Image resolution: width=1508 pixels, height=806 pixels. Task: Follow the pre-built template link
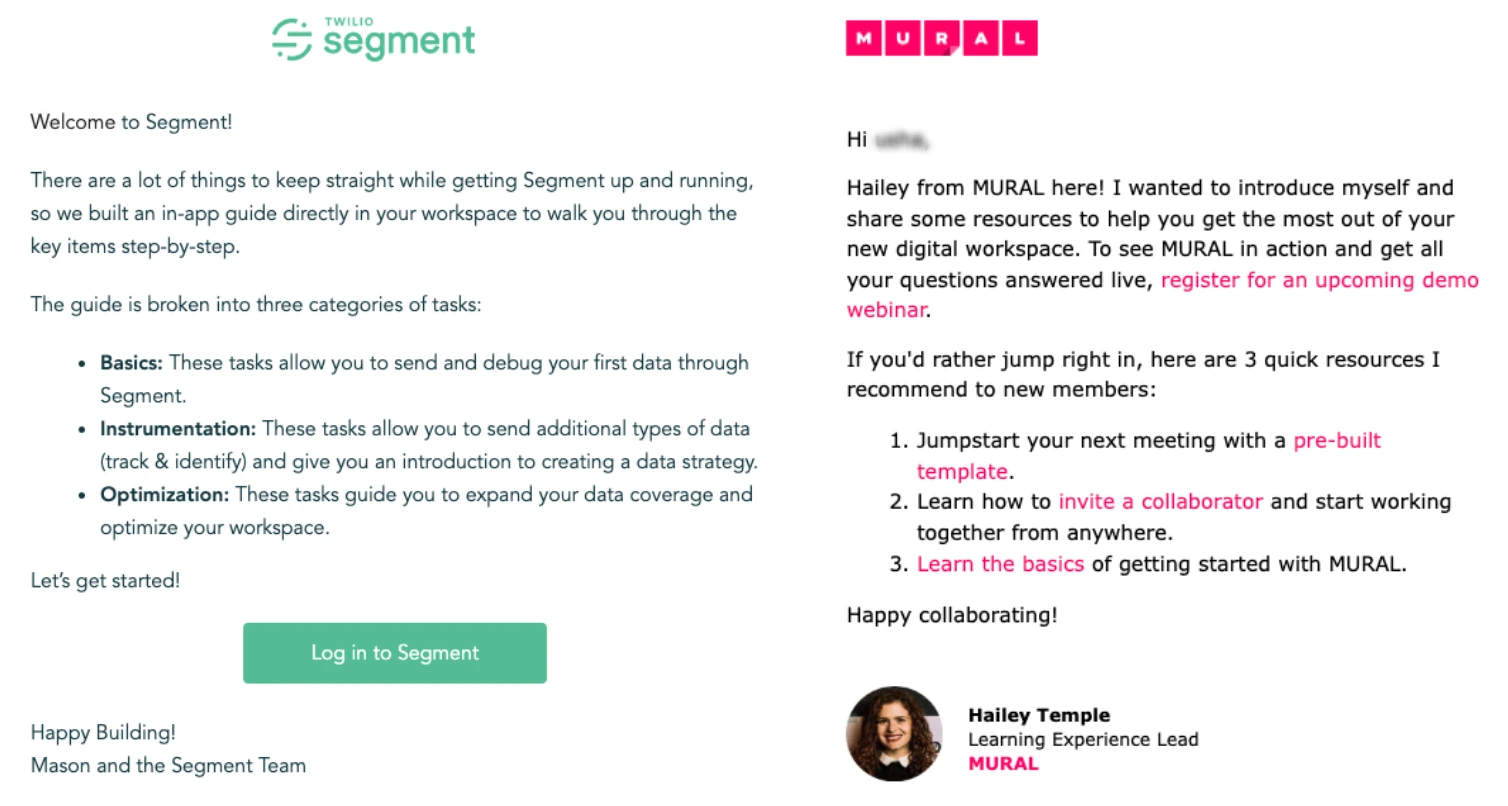pyautogui.click(x=1336, y=441)
